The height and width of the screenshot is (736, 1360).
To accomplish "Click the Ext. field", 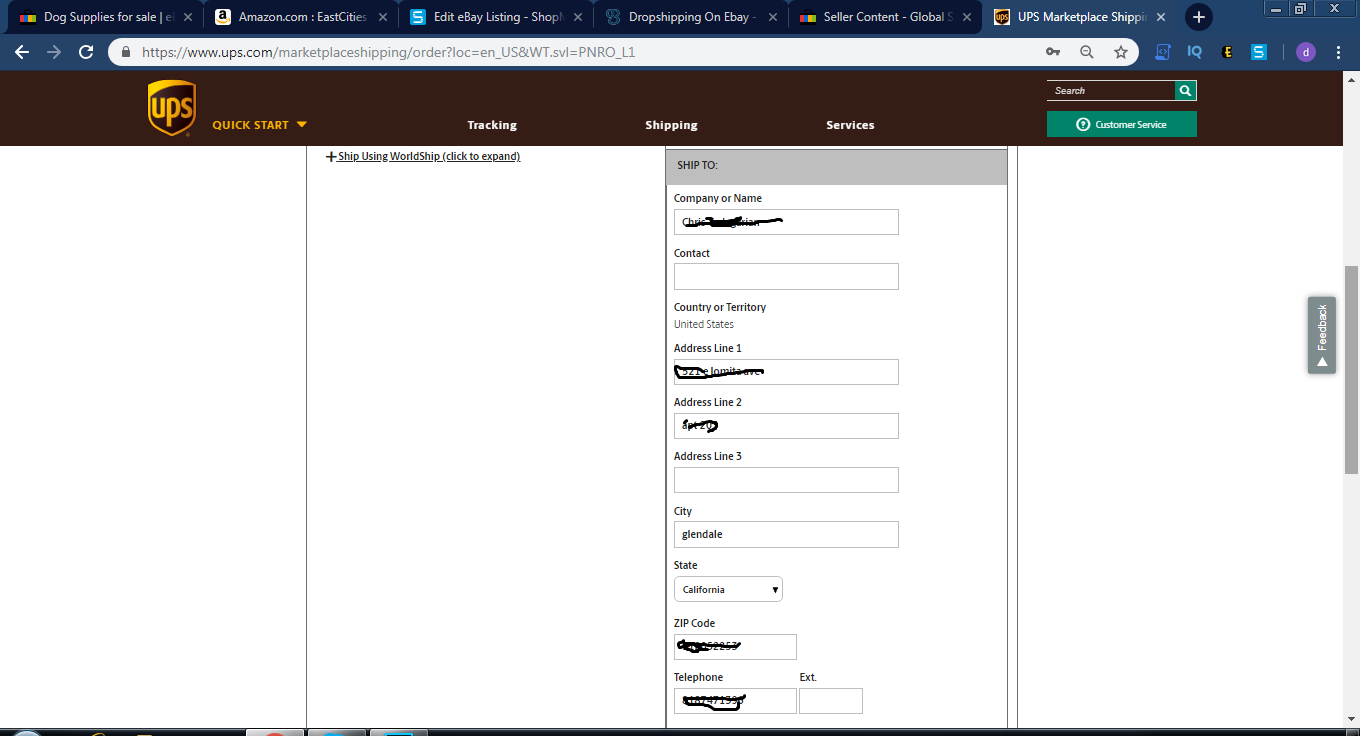I will click(831, 701).
